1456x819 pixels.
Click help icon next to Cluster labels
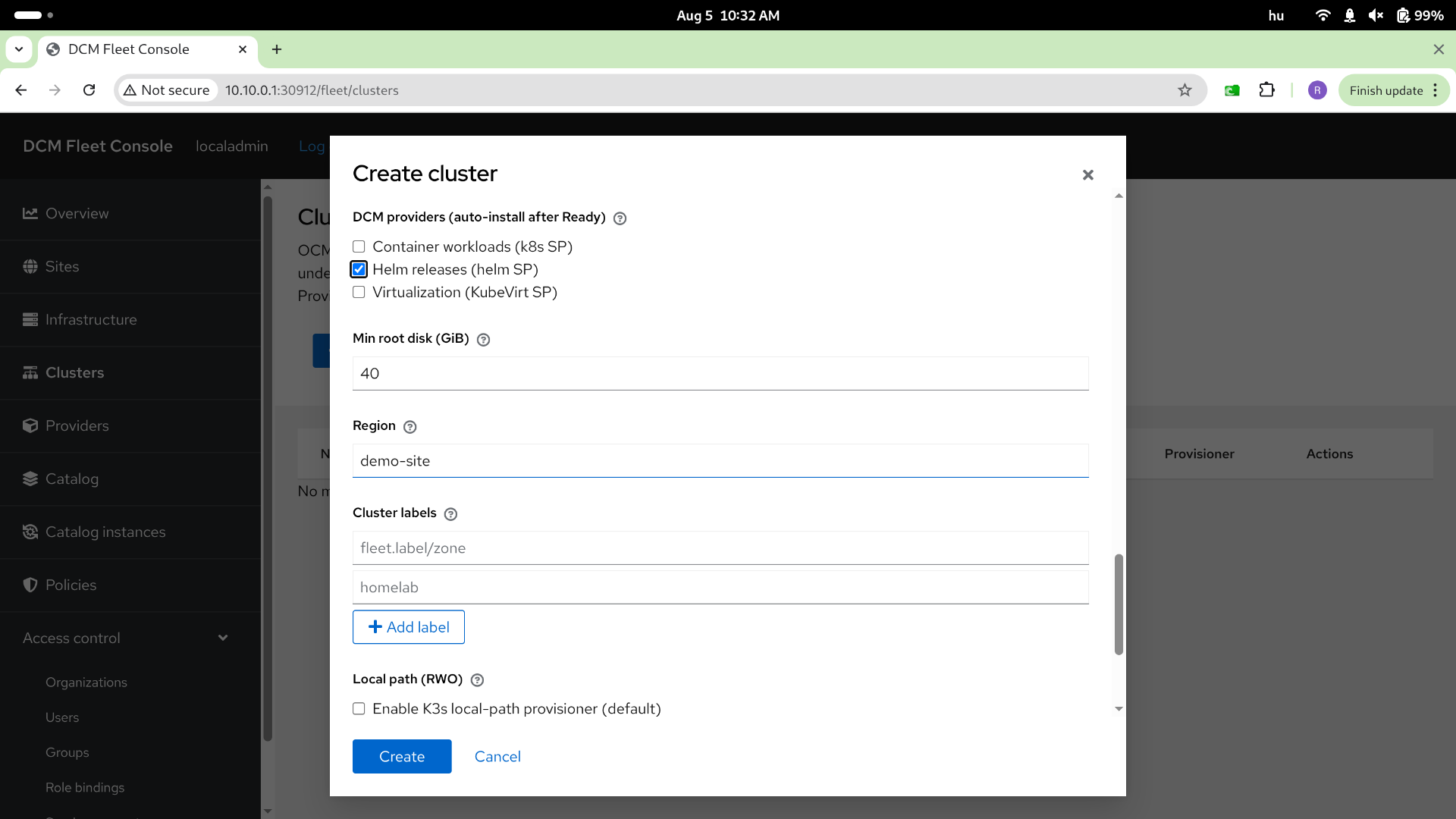450,514
